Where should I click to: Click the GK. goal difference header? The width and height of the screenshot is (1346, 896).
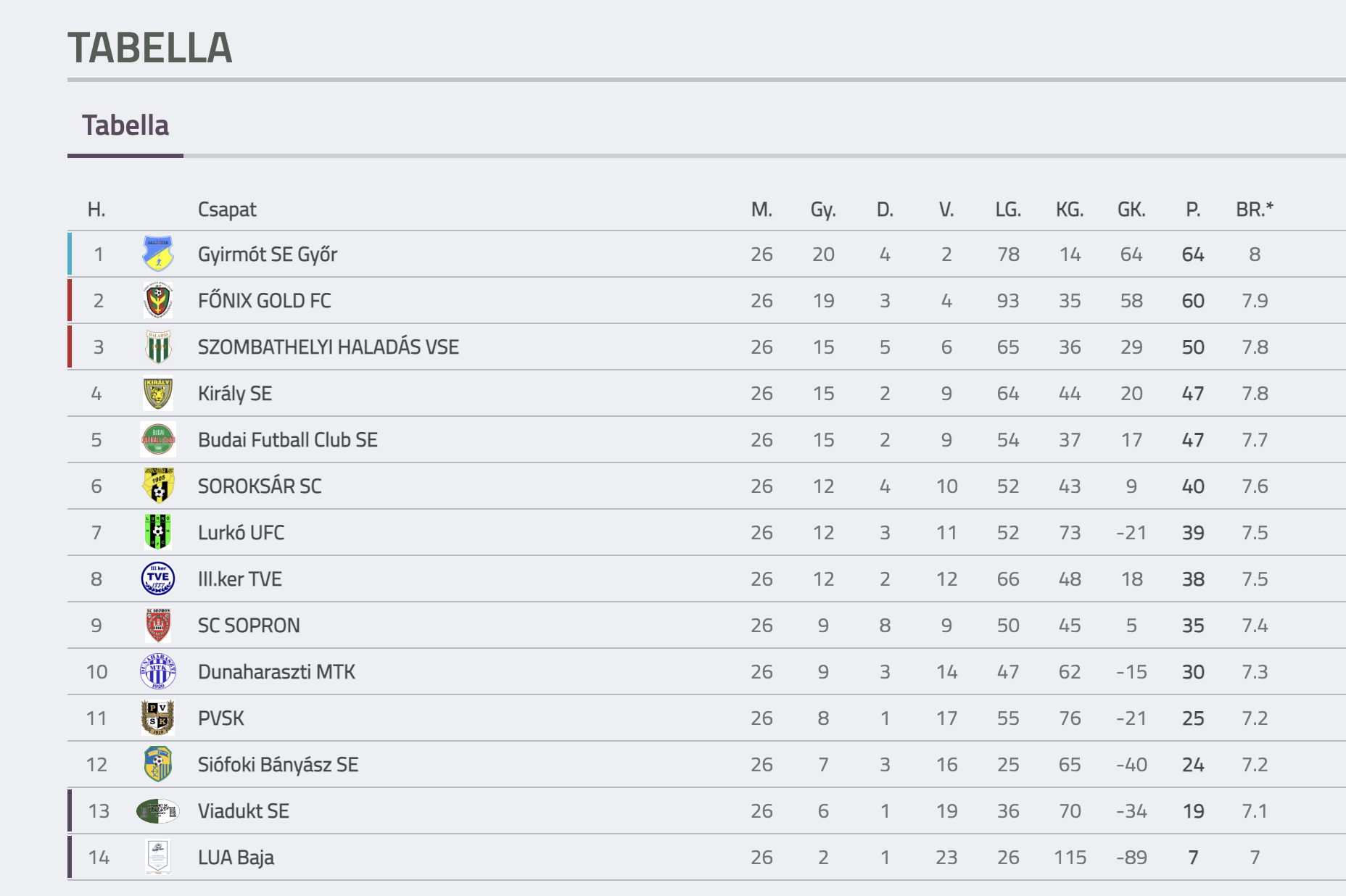pos(1131,210)
